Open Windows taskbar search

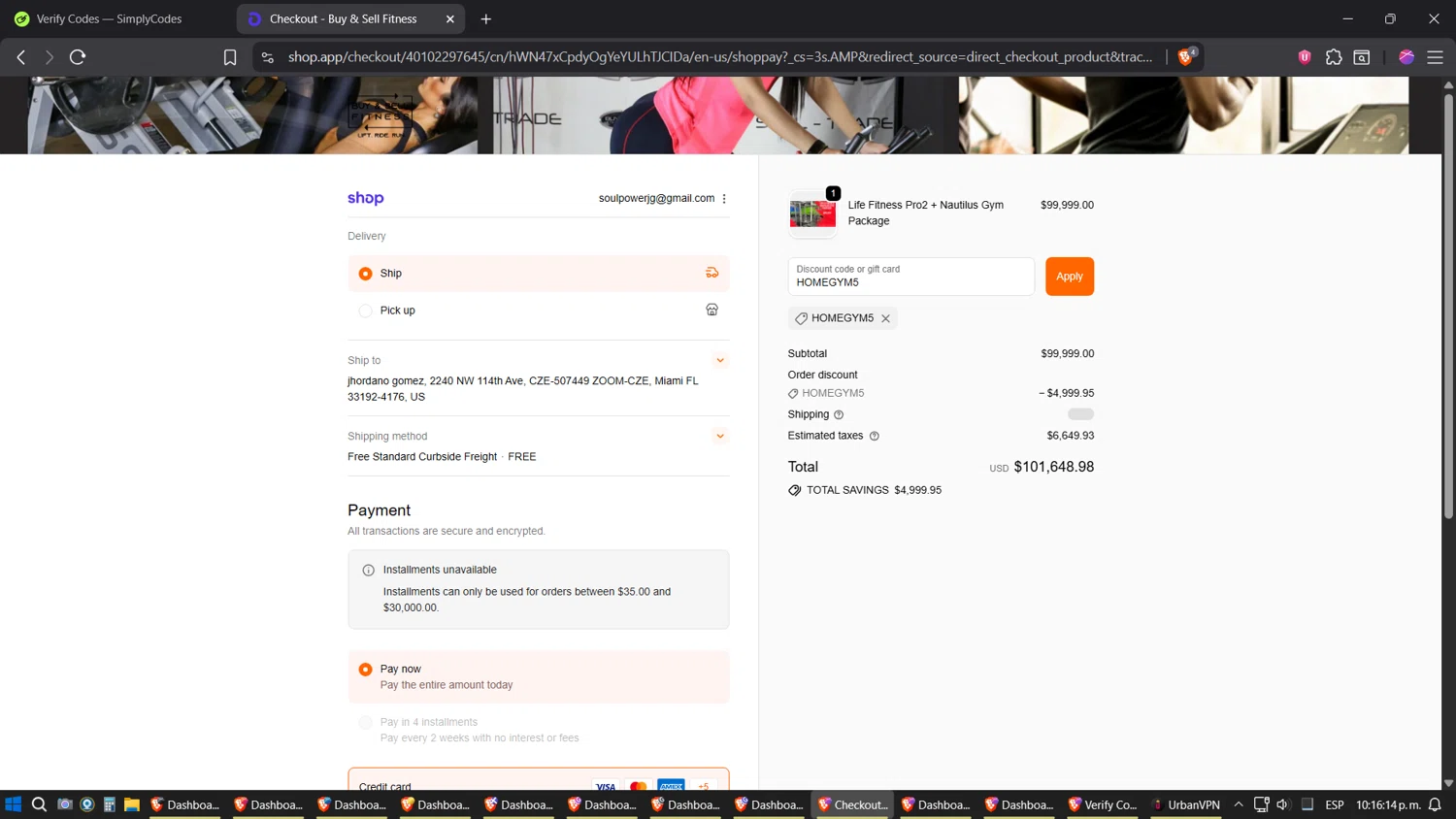tap(39, 804)
